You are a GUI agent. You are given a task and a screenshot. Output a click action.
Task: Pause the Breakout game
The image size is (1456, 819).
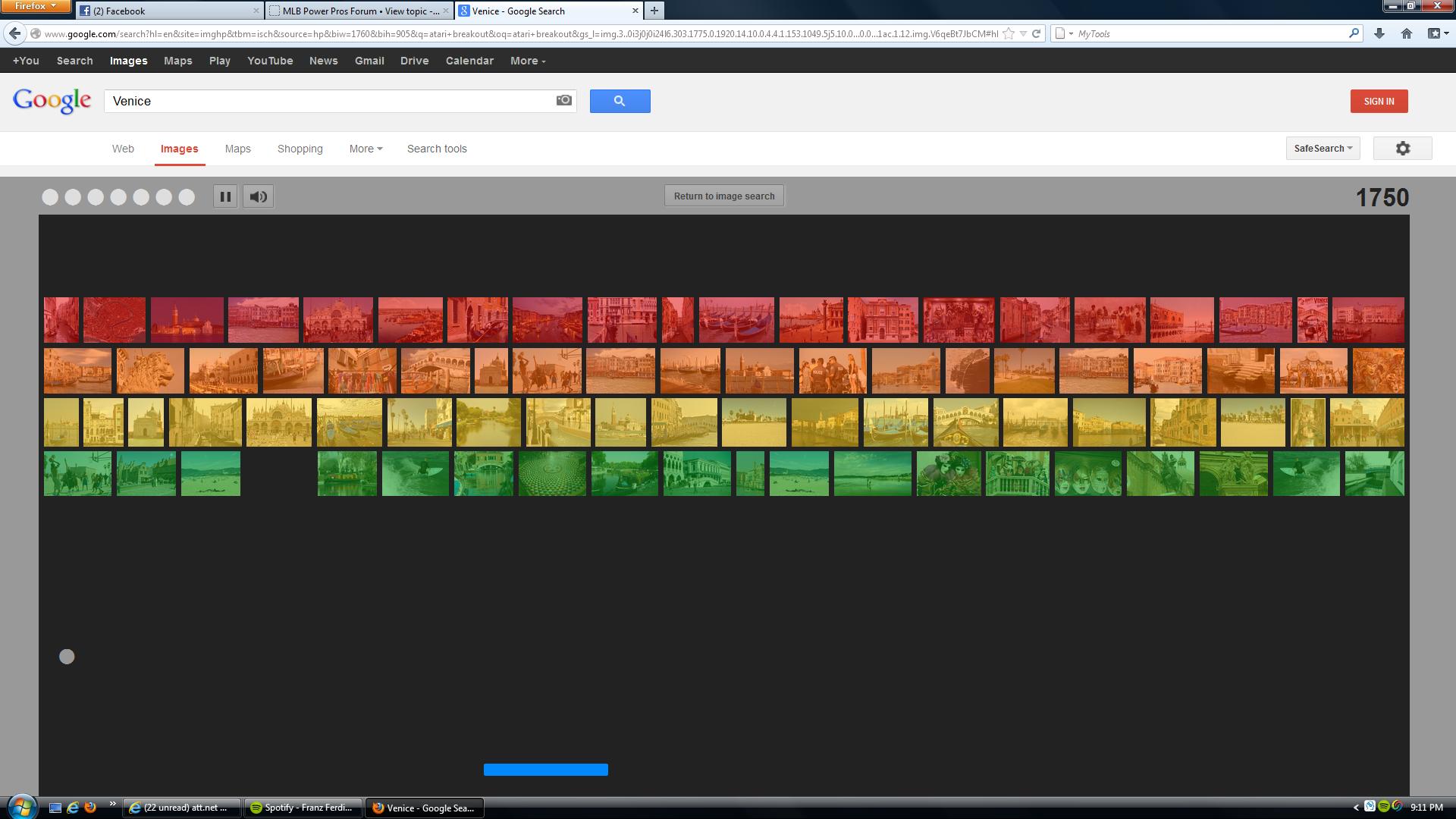tap(225, 196)
